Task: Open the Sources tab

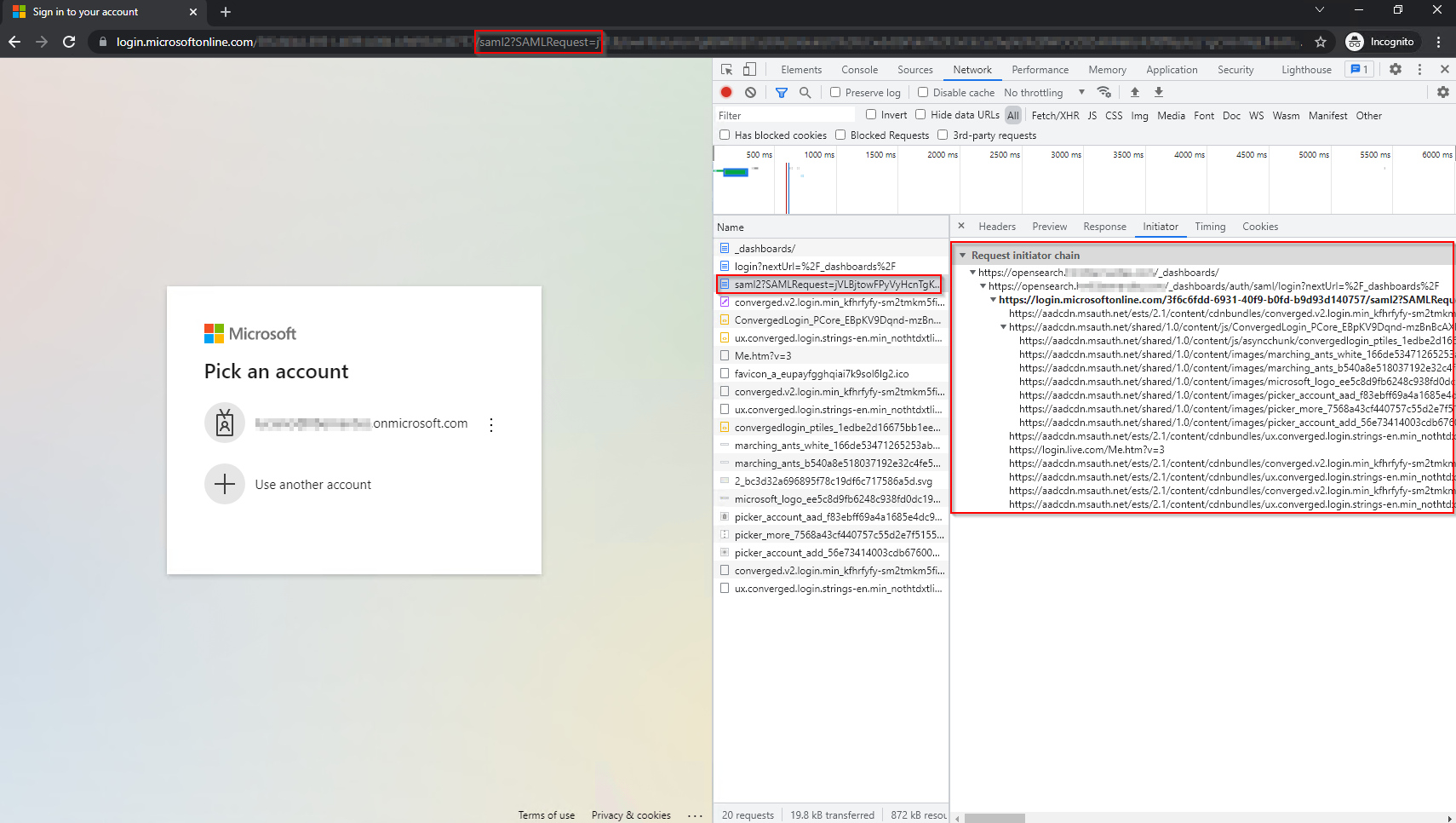Action: click(915, 70)
